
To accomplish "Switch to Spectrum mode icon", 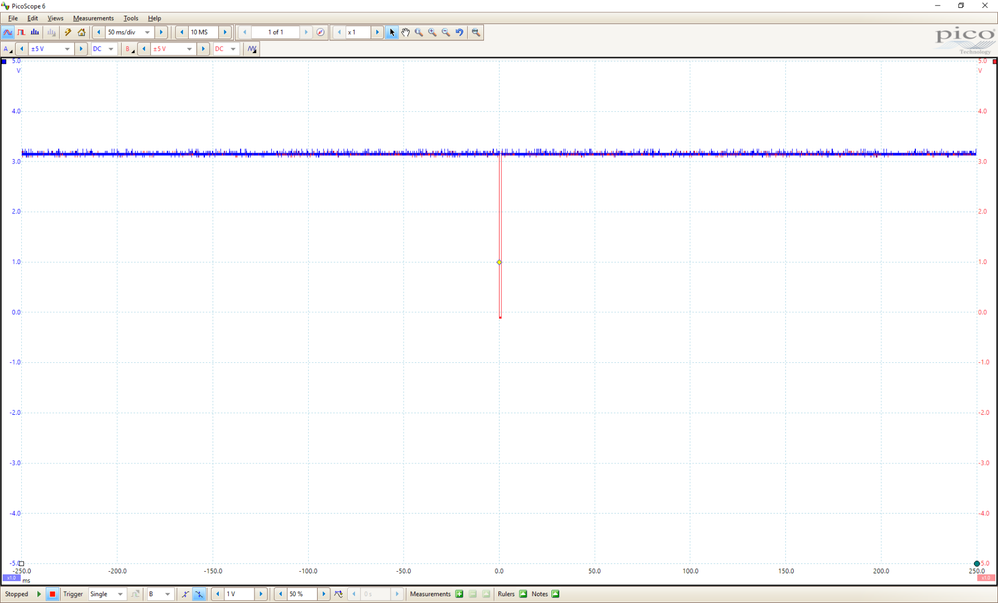I will (x=35, y=32).
